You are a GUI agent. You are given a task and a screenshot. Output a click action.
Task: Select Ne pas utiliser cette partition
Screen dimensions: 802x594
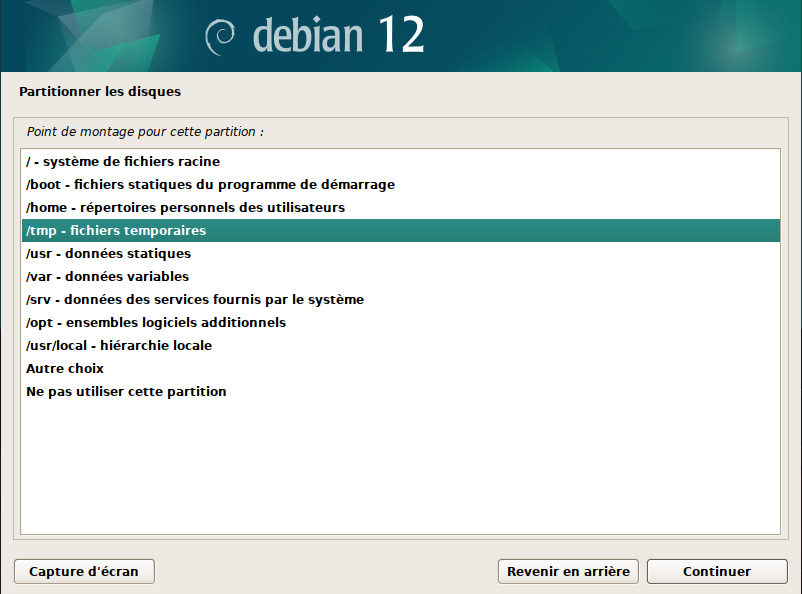coord(401,392)
